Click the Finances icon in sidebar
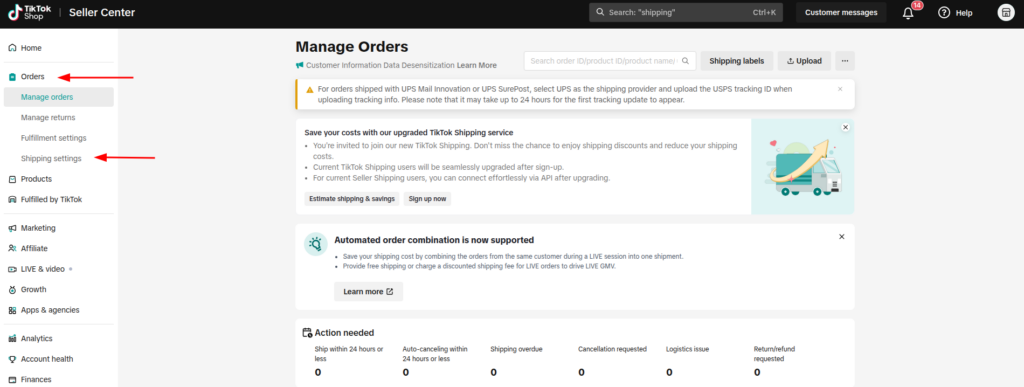1024x387 pixels. tap(12, 380)
